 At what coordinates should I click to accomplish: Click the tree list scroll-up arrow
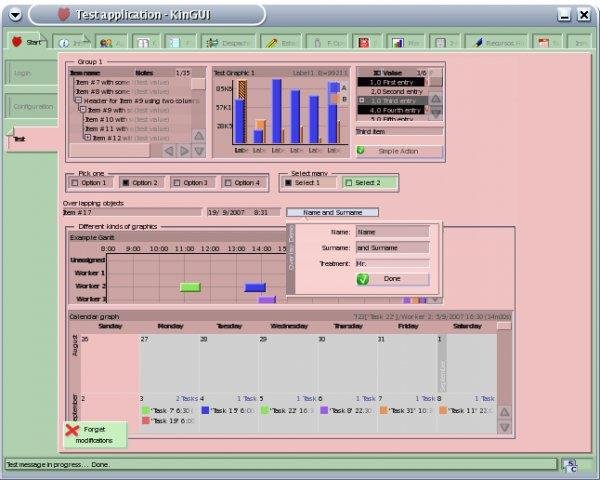coord(199,136)
